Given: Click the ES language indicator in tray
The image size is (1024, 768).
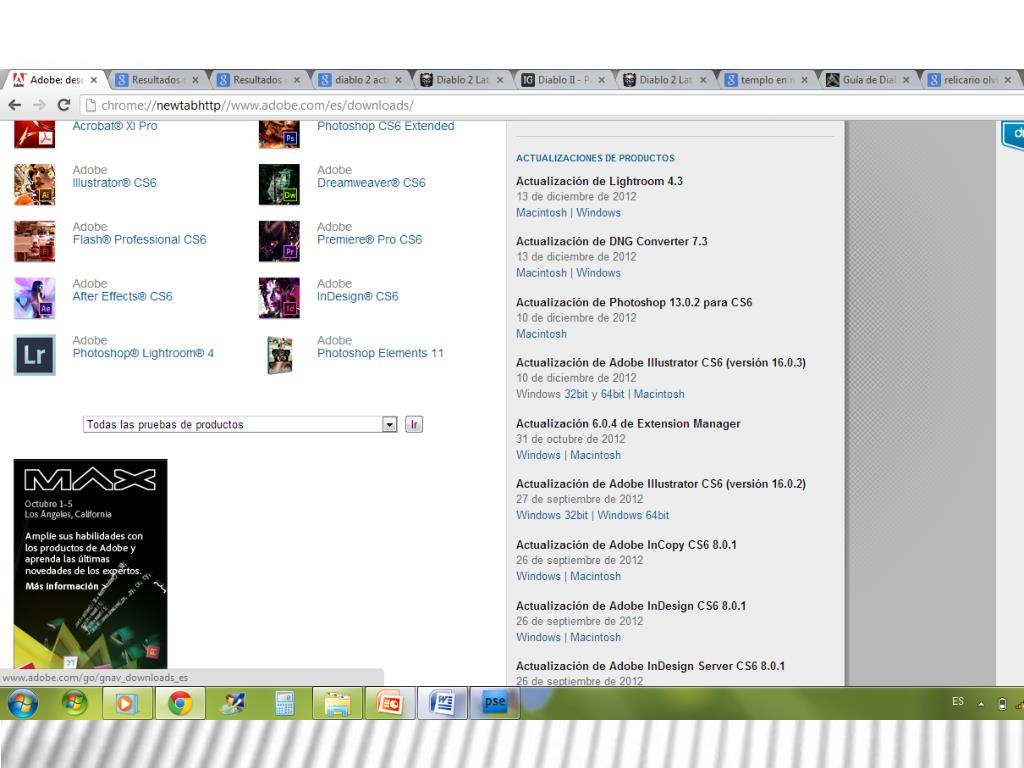Looking at the screenshot, I should [957, 701].
